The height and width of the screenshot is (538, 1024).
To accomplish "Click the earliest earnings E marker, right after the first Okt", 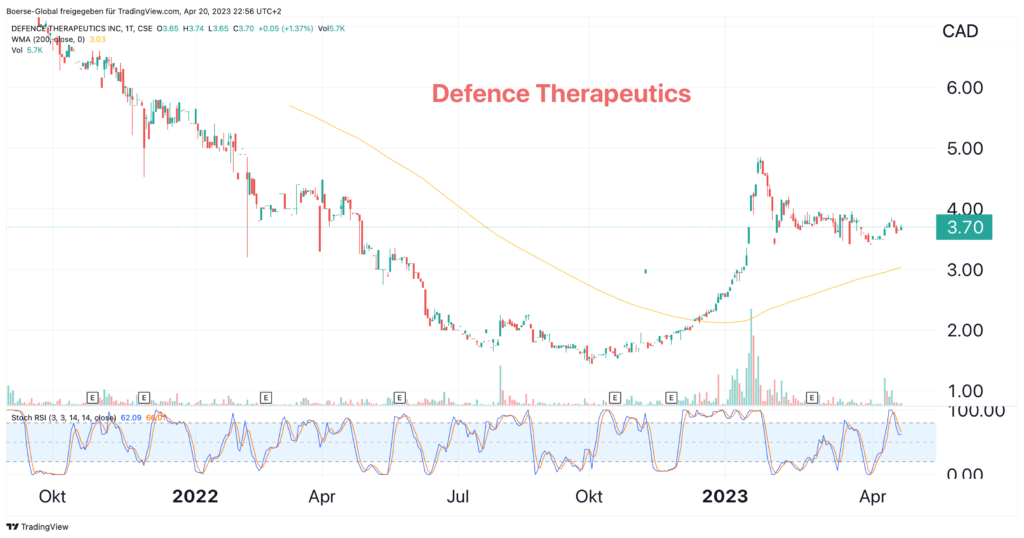I will [92, 397].
